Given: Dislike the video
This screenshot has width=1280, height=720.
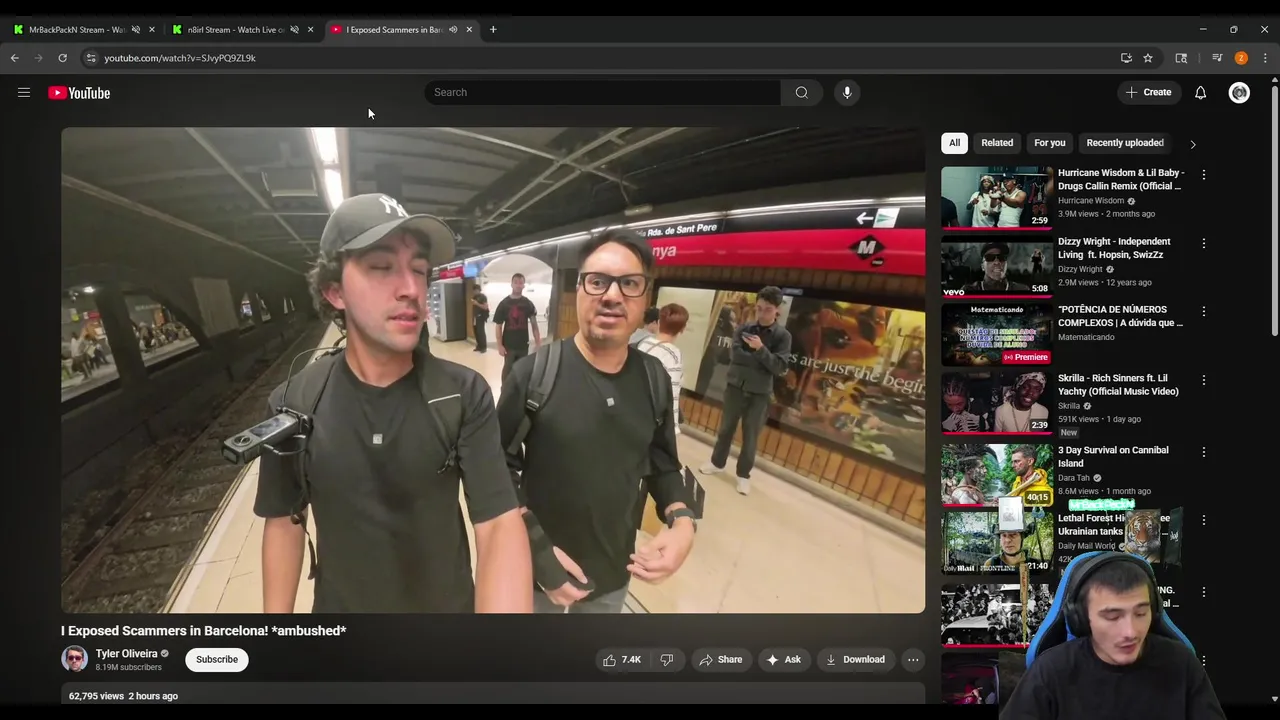Looking at the screenshot, I should click(667, 659).
